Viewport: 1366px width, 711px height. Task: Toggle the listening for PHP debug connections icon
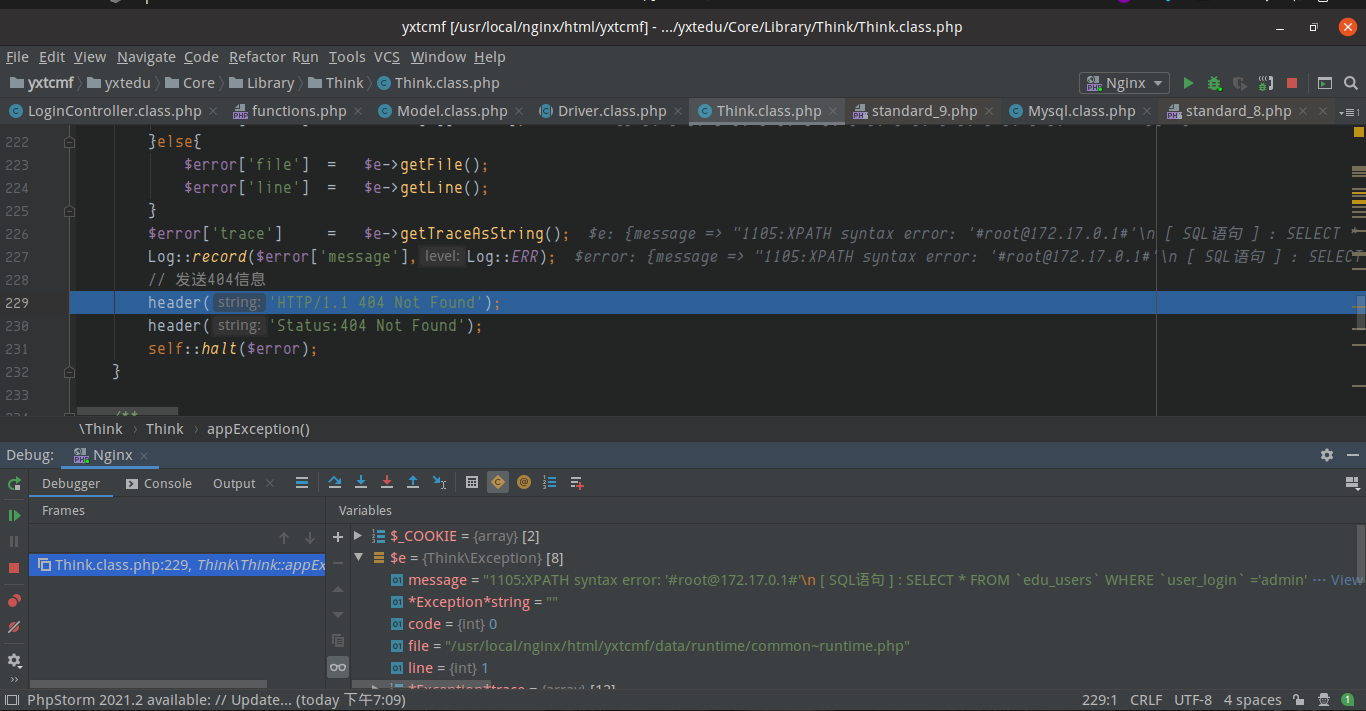1266,83
